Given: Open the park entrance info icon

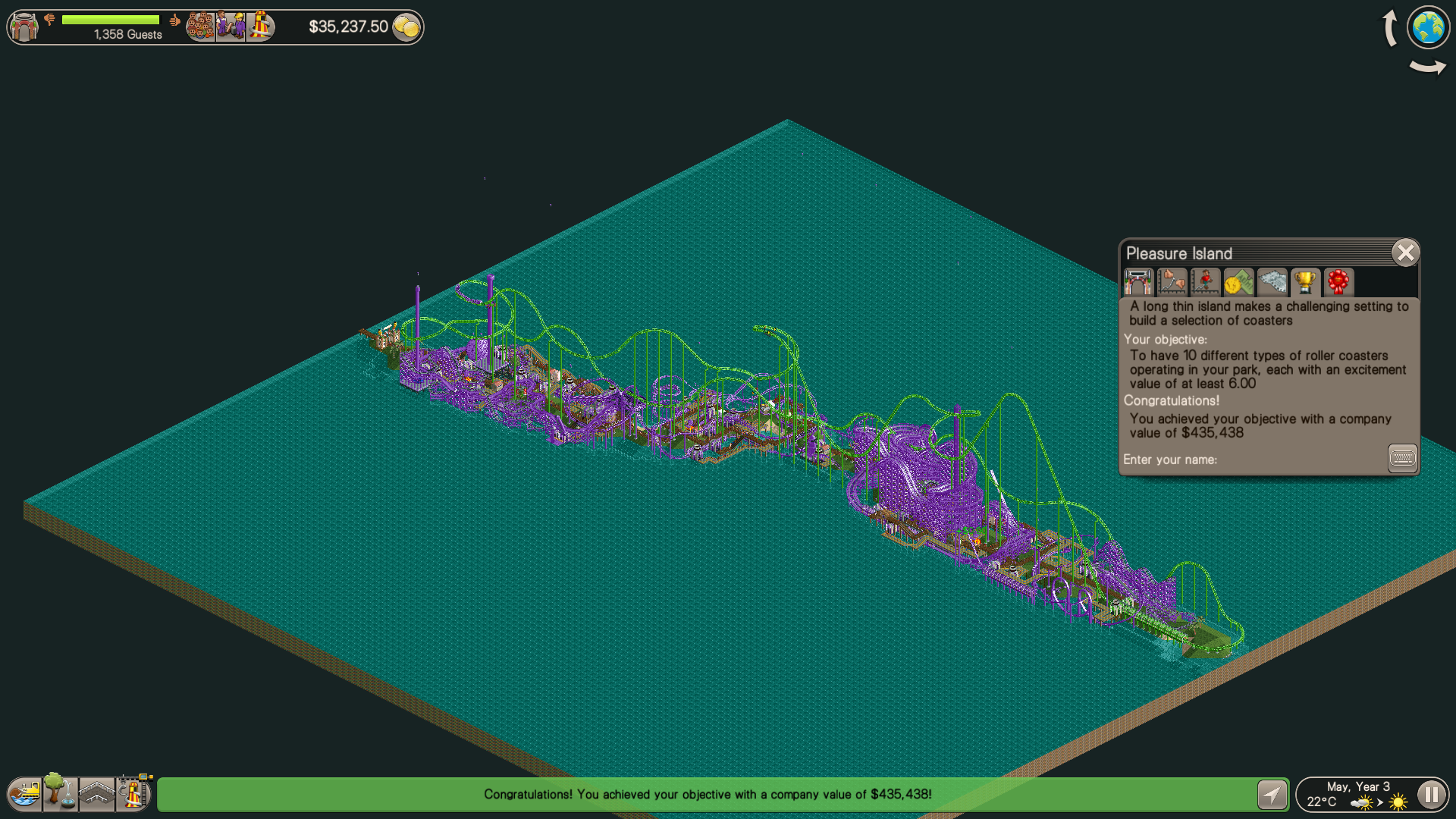Looking at the screenshot, I should point(24,27).
